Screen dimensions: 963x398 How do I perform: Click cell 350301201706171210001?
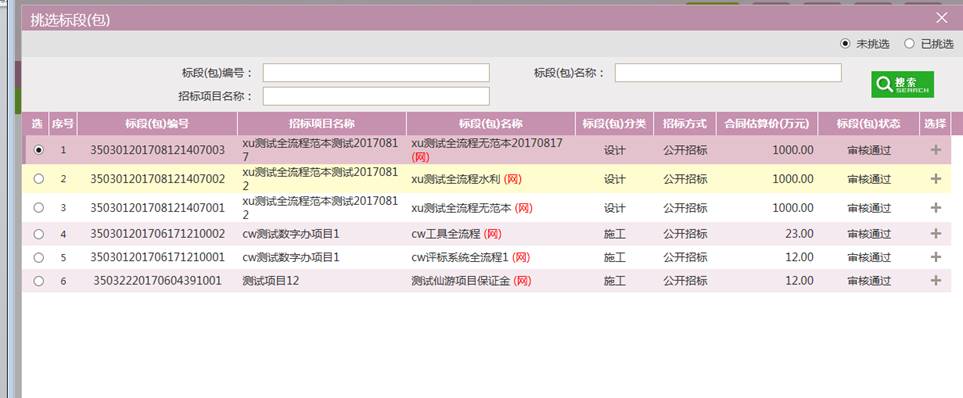pyautogui.click(x=157, y=257)
